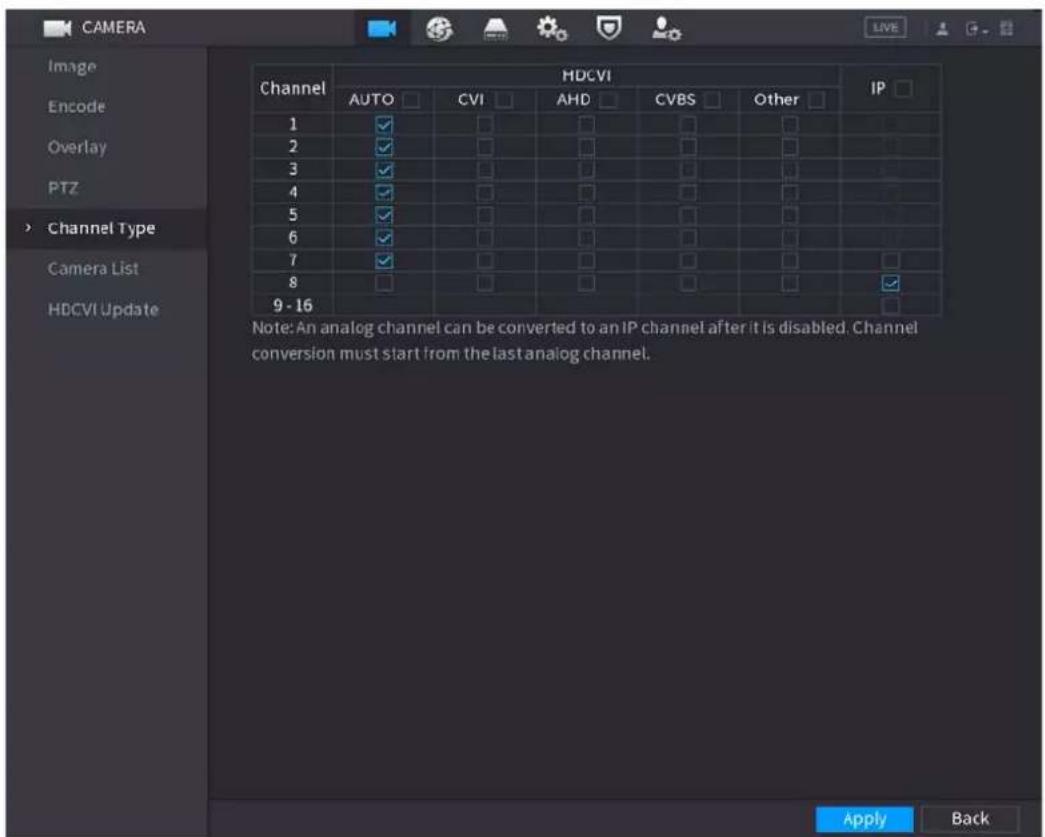Check AHD for channel 5
The image size is (1045, 837).
point(586,215)
